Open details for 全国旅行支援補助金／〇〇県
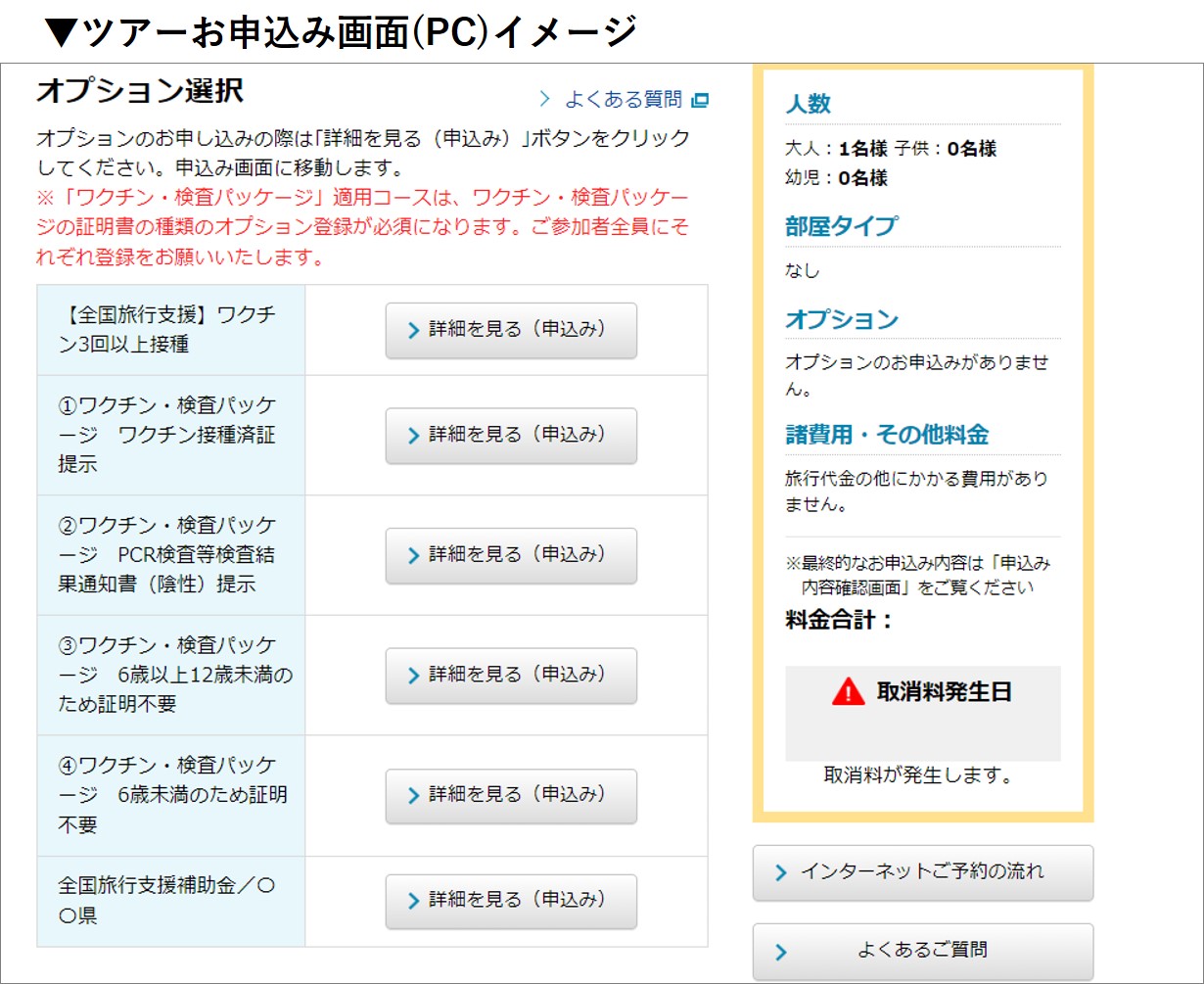 click(x=510, y=901)
